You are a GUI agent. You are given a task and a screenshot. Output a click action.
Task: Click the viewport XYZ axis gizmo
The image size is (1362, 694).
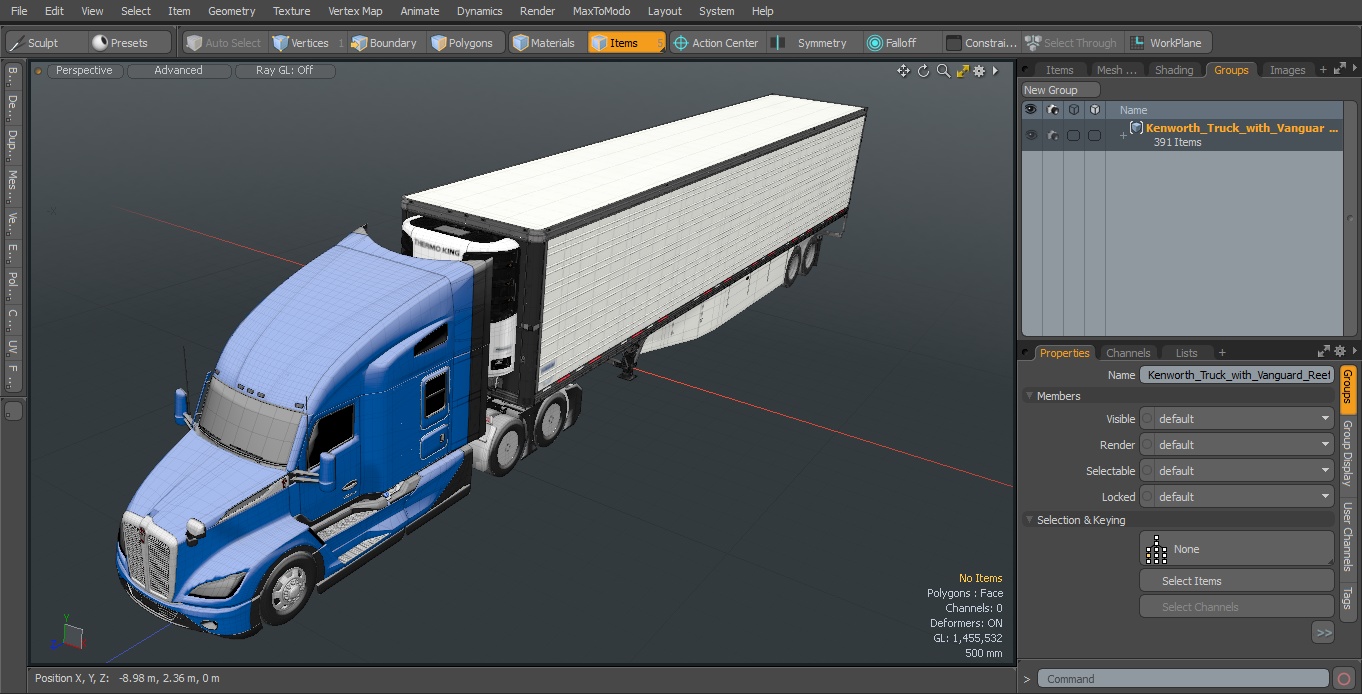(69, 634)
